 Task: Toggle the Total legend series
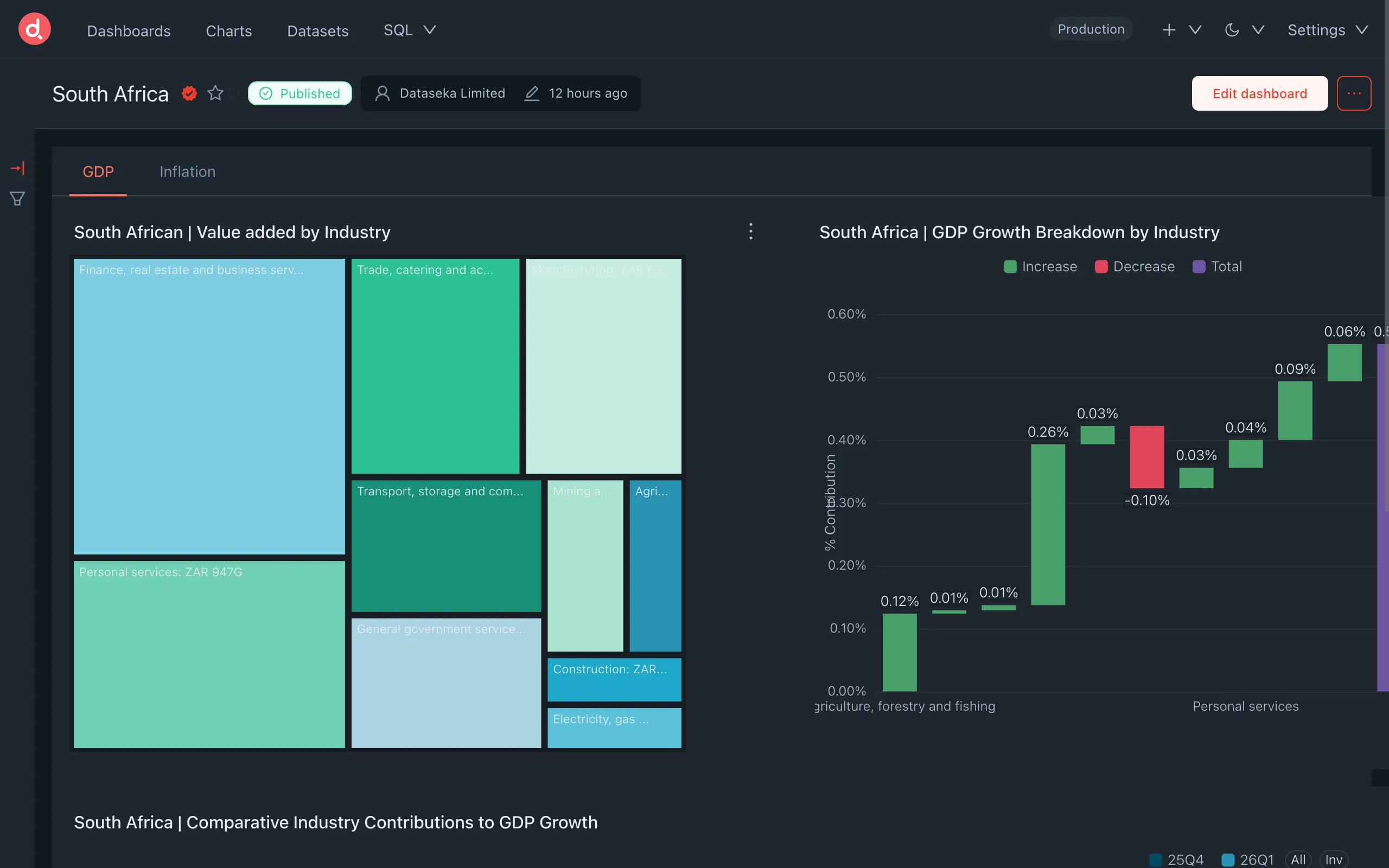tap(1217, 266)
